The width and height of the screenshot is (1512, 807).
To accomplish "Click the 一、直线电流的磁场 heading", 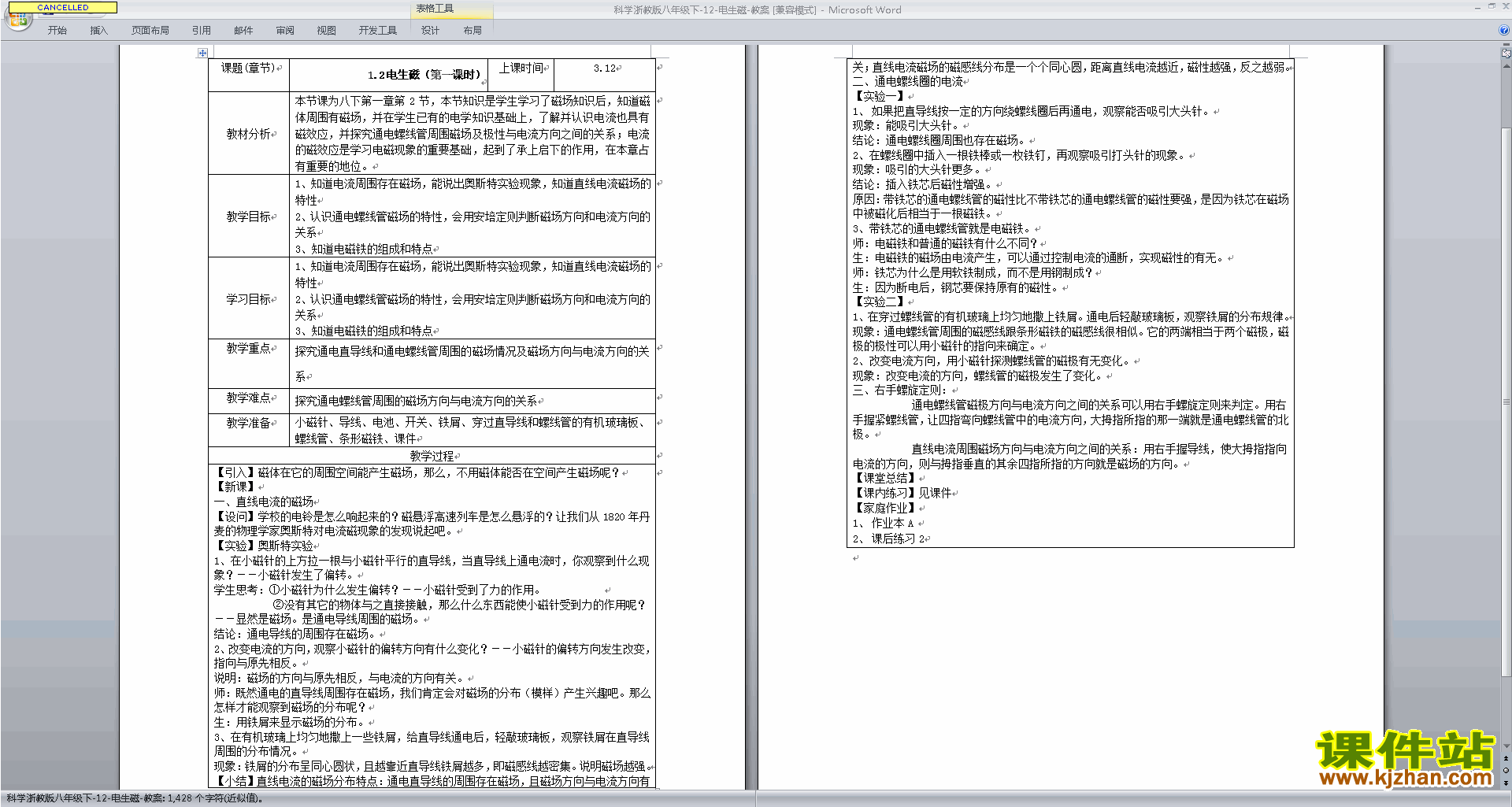I will (265, 502).
